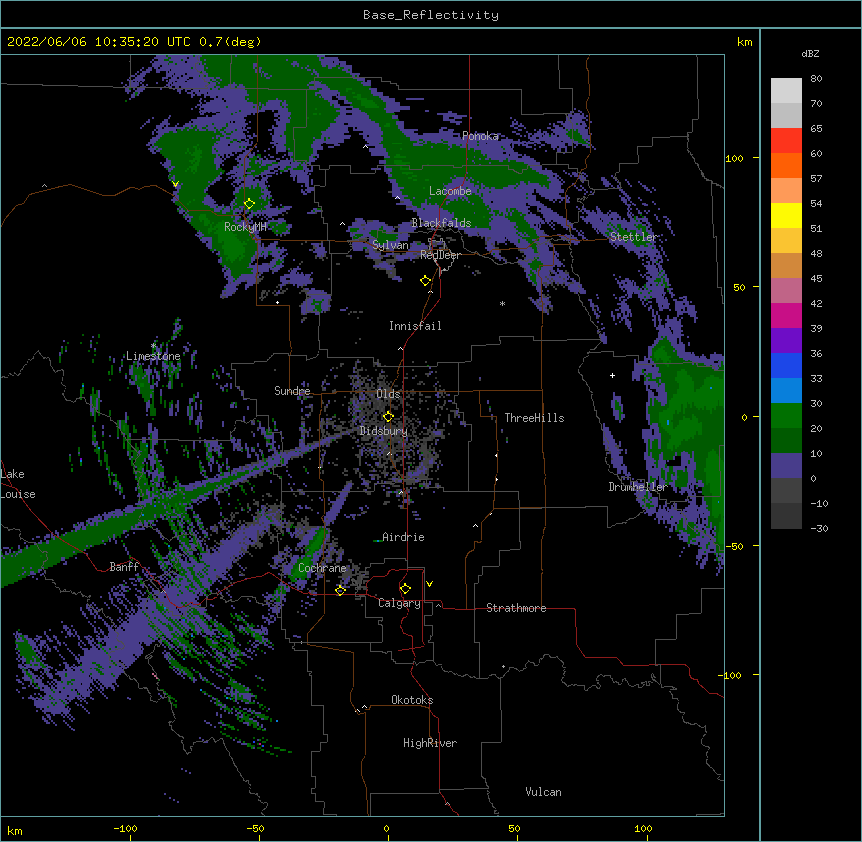Click the Limestone label

coord(153,356)
